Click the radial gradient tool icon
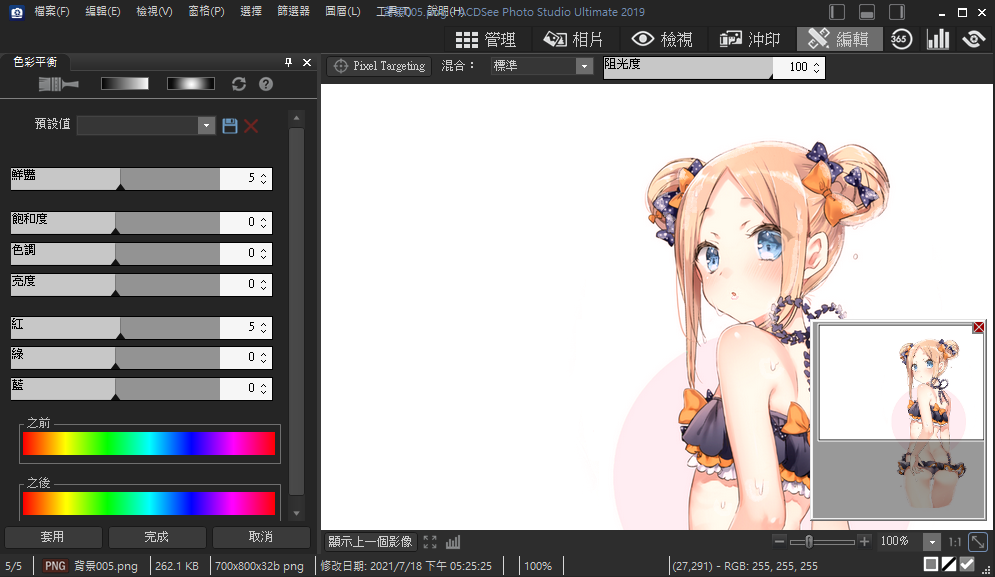The height and width of the screenshot is (577, 995). tap(190, 84)
